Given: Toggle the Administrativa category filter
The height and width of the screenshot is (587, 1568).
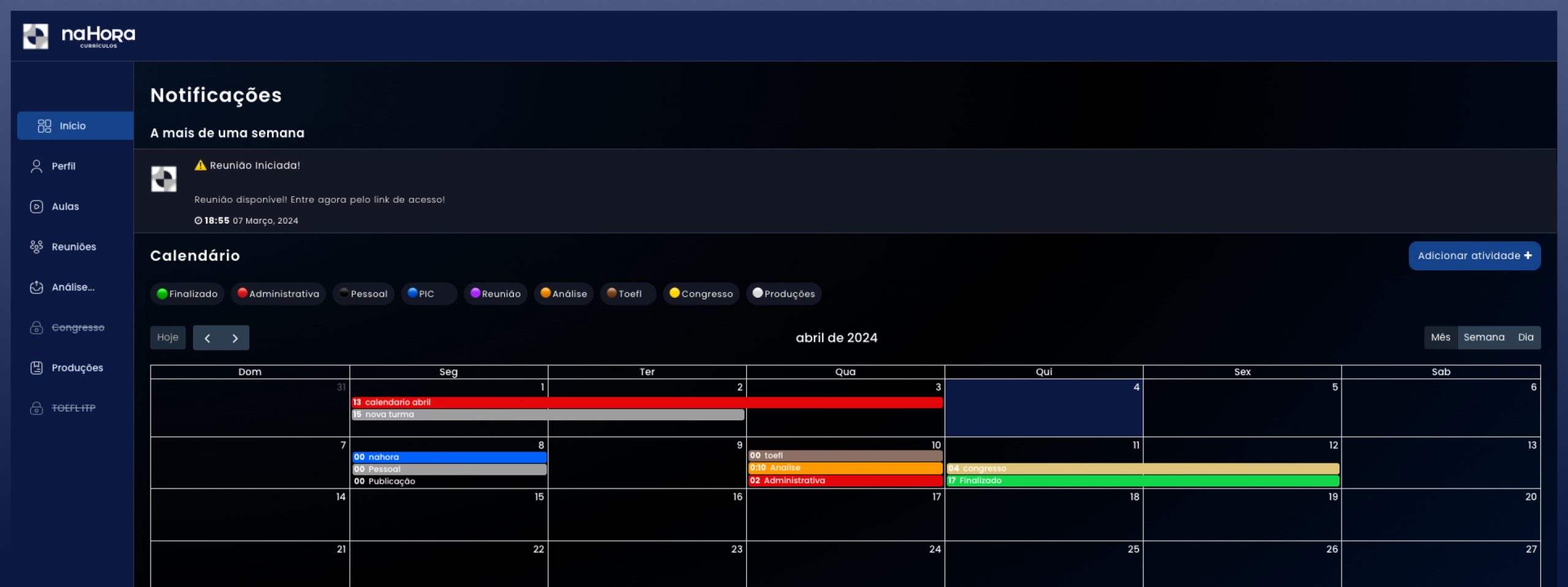Looking at the screenshot, I should coord(278,294).
